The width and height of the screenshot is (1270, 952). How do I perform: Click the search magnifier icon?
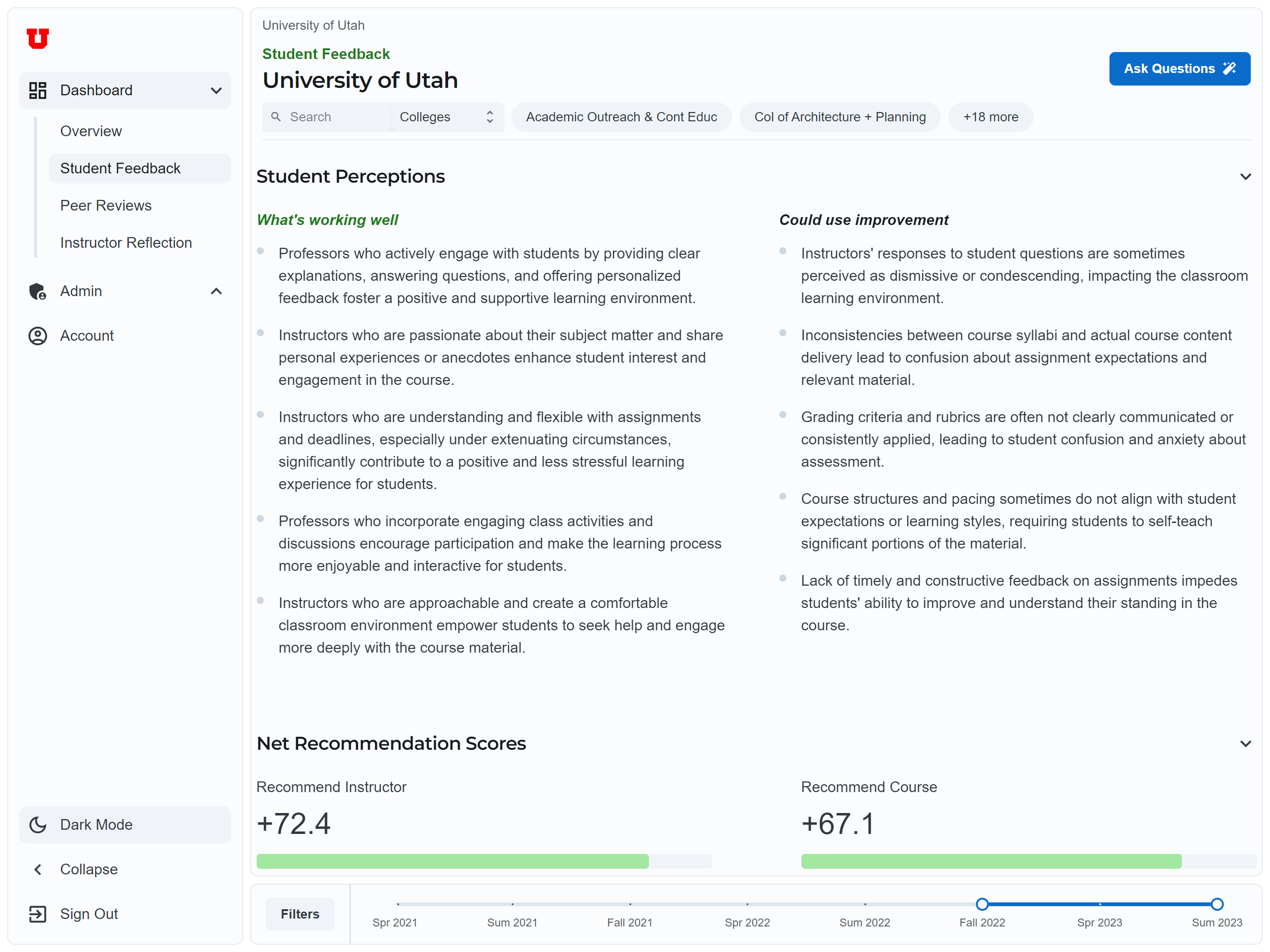(276, 117)
